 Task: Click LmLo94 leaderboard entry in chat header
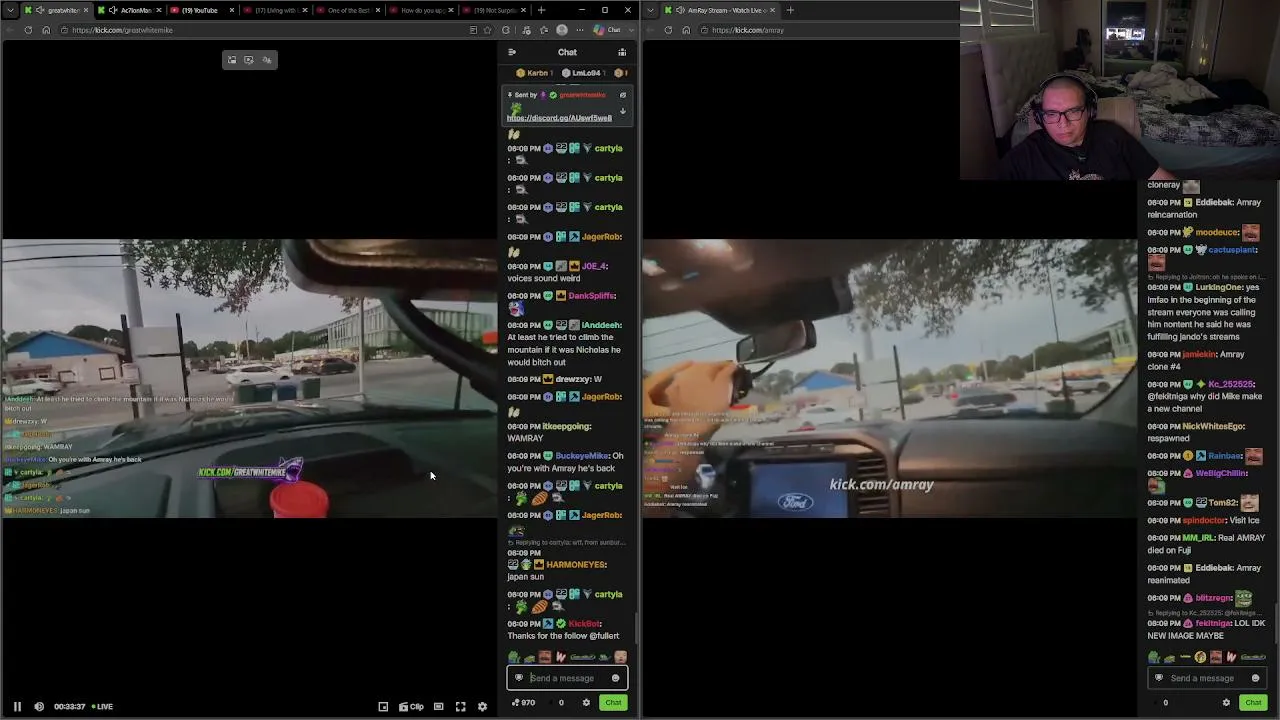tap(583, 73)
